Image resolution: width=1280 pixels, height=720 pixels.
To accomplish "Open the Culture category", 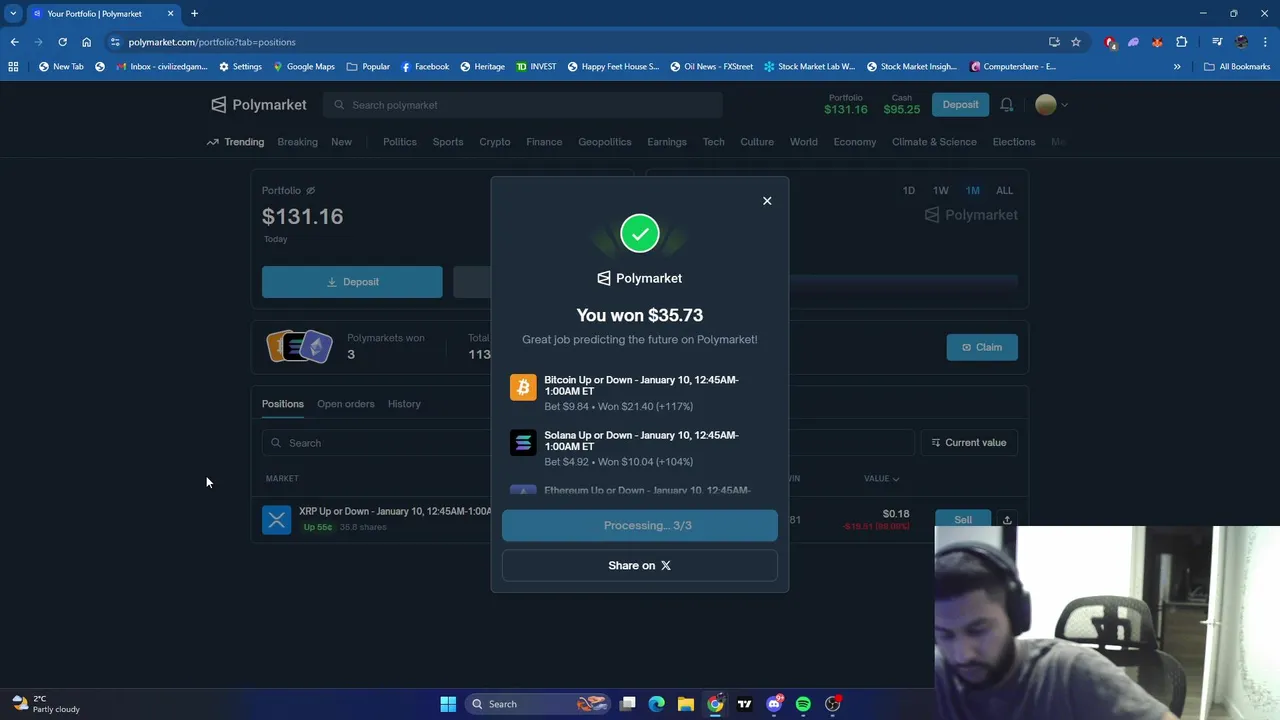I will pos(757,142).
